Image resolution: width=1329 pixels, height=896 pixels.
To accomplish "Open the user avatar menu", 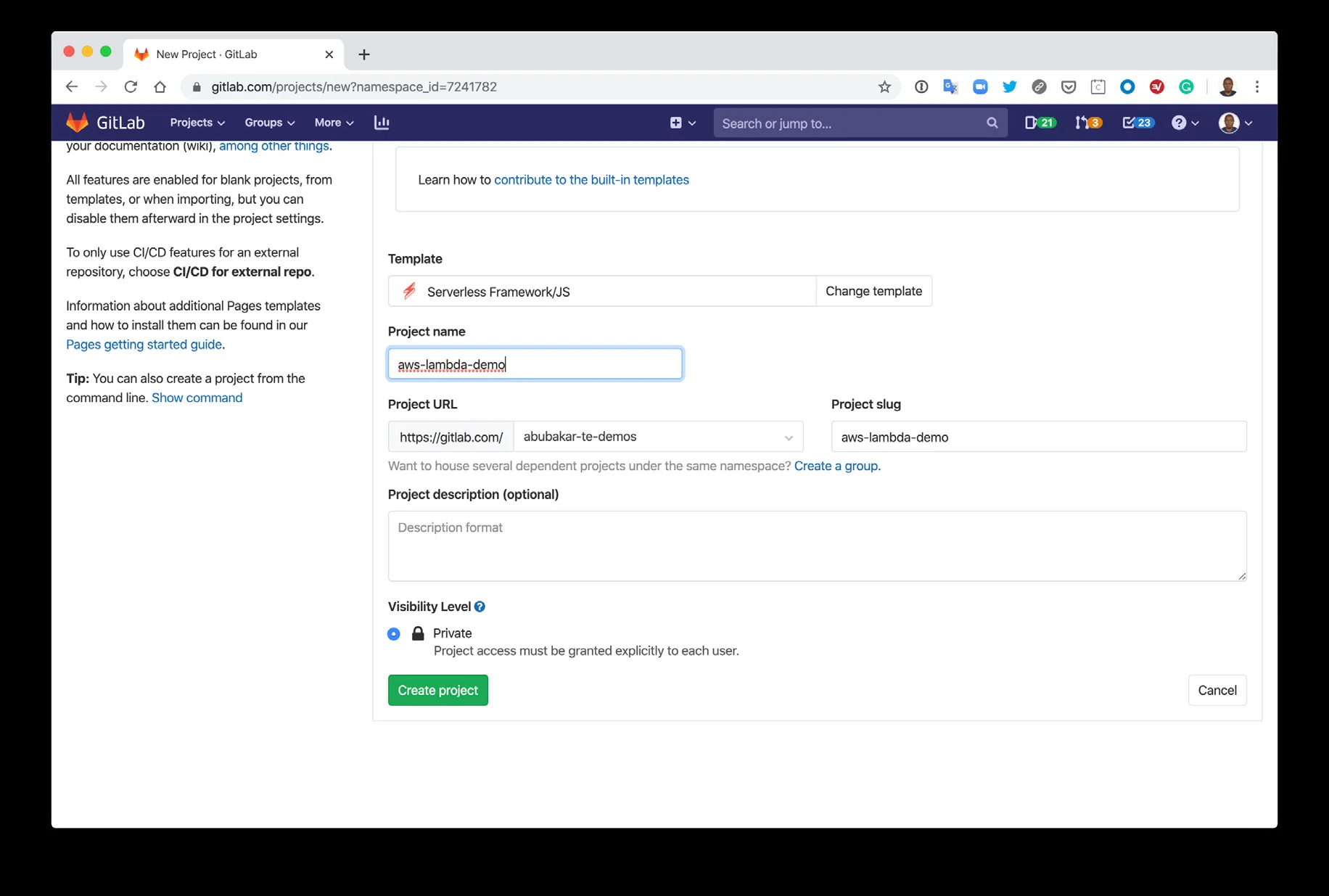I will [x=1235, y=123].
